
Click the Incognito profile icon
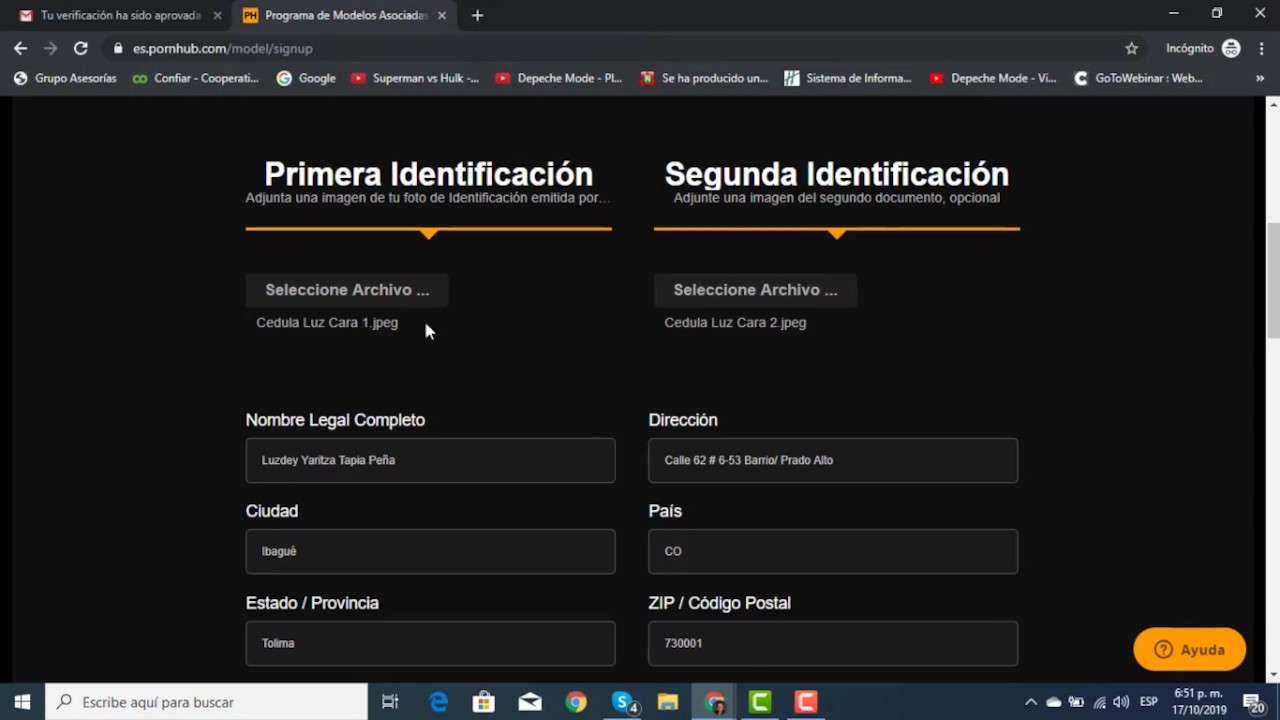point(1231,48)
